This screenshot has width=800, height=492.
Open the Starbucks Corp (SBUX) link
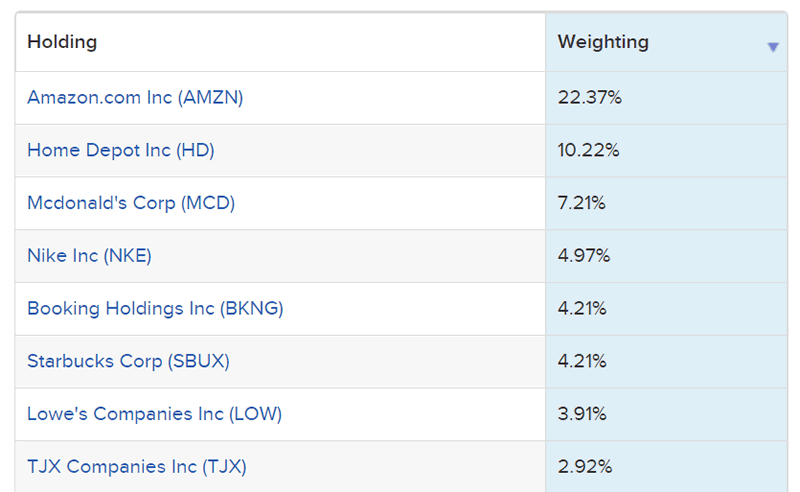point(128,361)
